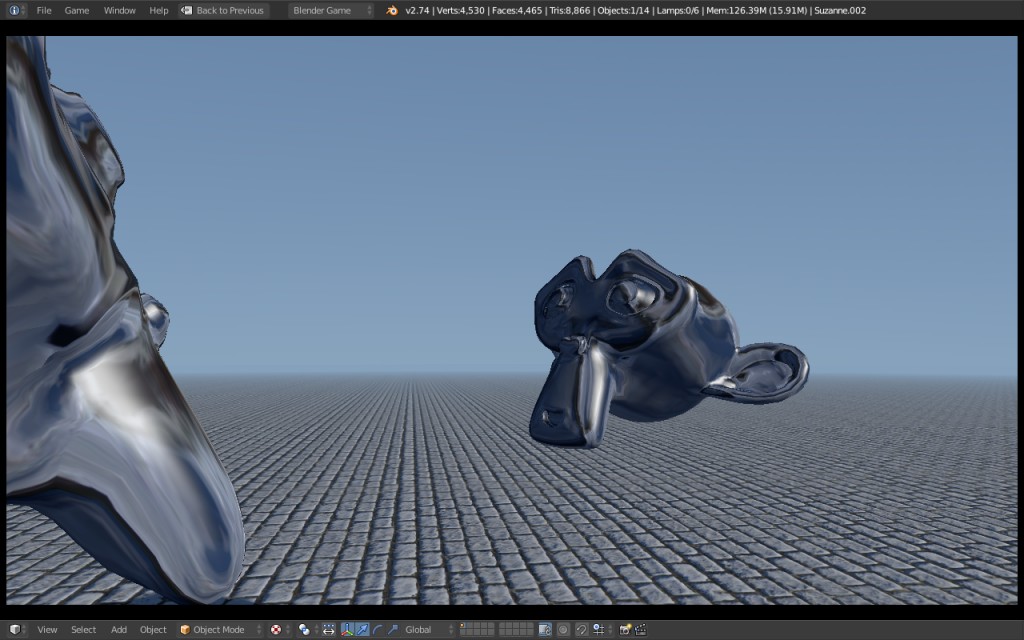This screenshot has width=1024, height=640.
Task: Open the Global transform orientation dropdown
Action: [x=420, y=630]
